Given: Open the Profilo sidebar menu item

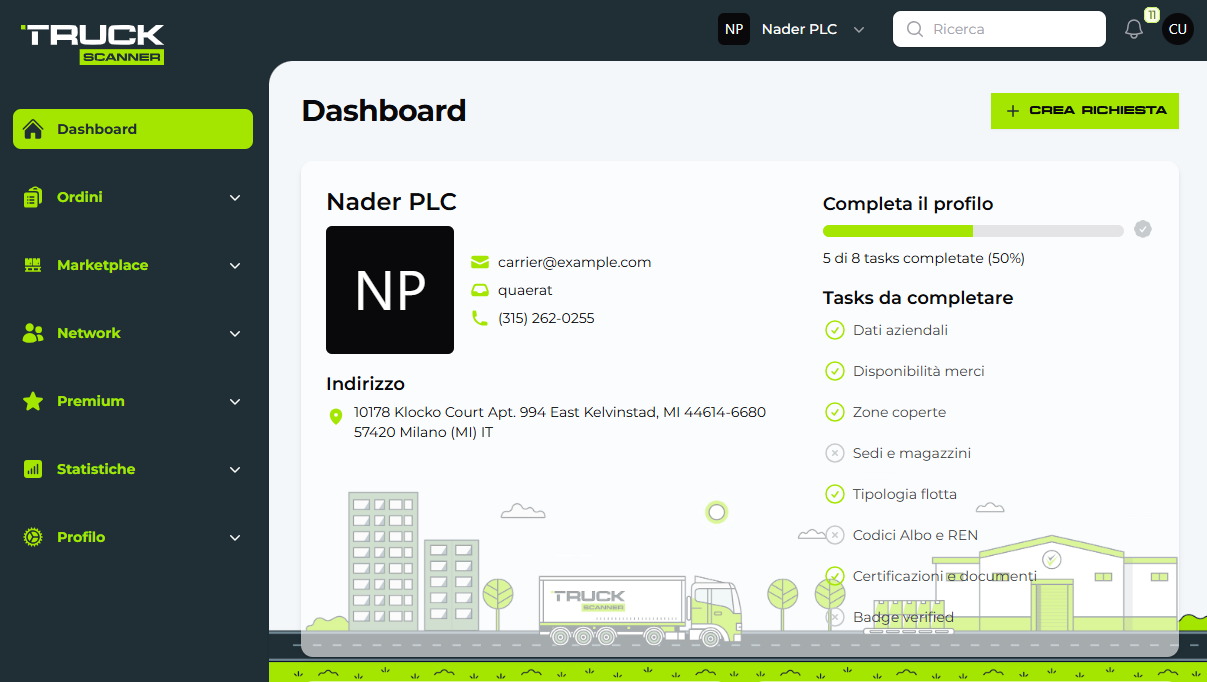Looking at the screenshot, I should point(81,537).
